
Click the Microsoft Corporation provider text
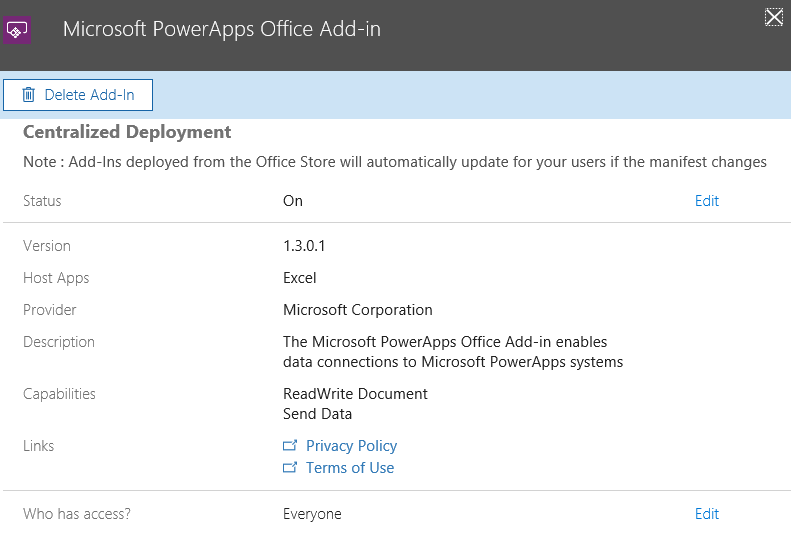pos(358,310)
